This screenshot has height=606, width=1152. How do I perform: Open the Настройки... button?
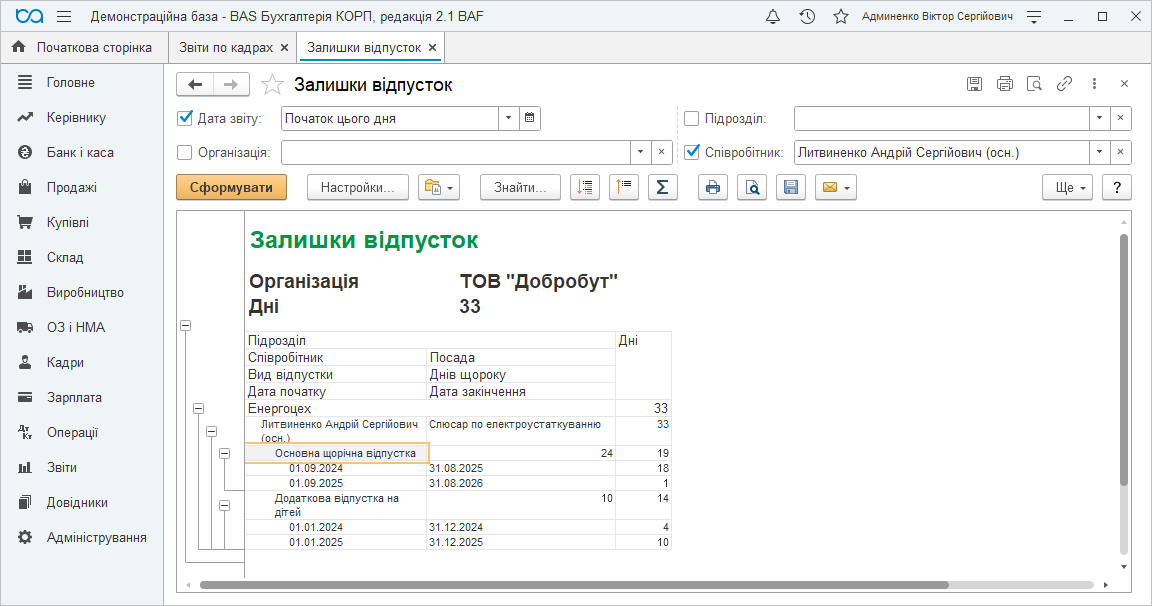click(358, 187)
